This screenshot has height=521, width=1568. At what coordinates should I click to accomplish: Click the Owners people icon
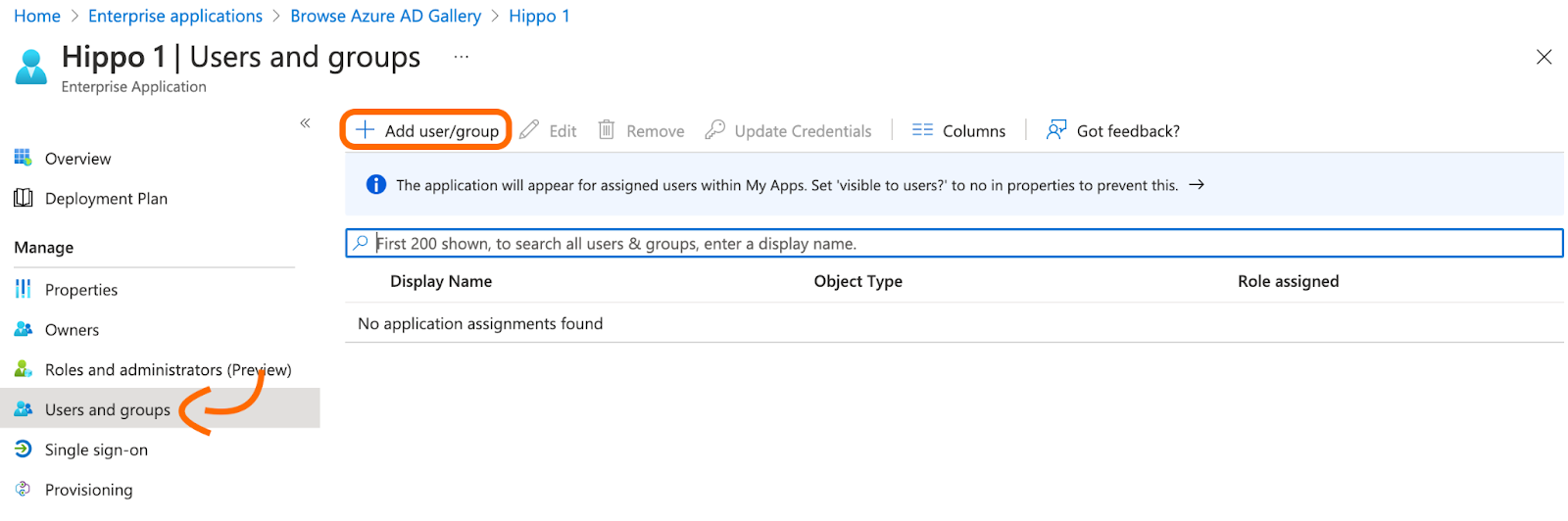24,329
